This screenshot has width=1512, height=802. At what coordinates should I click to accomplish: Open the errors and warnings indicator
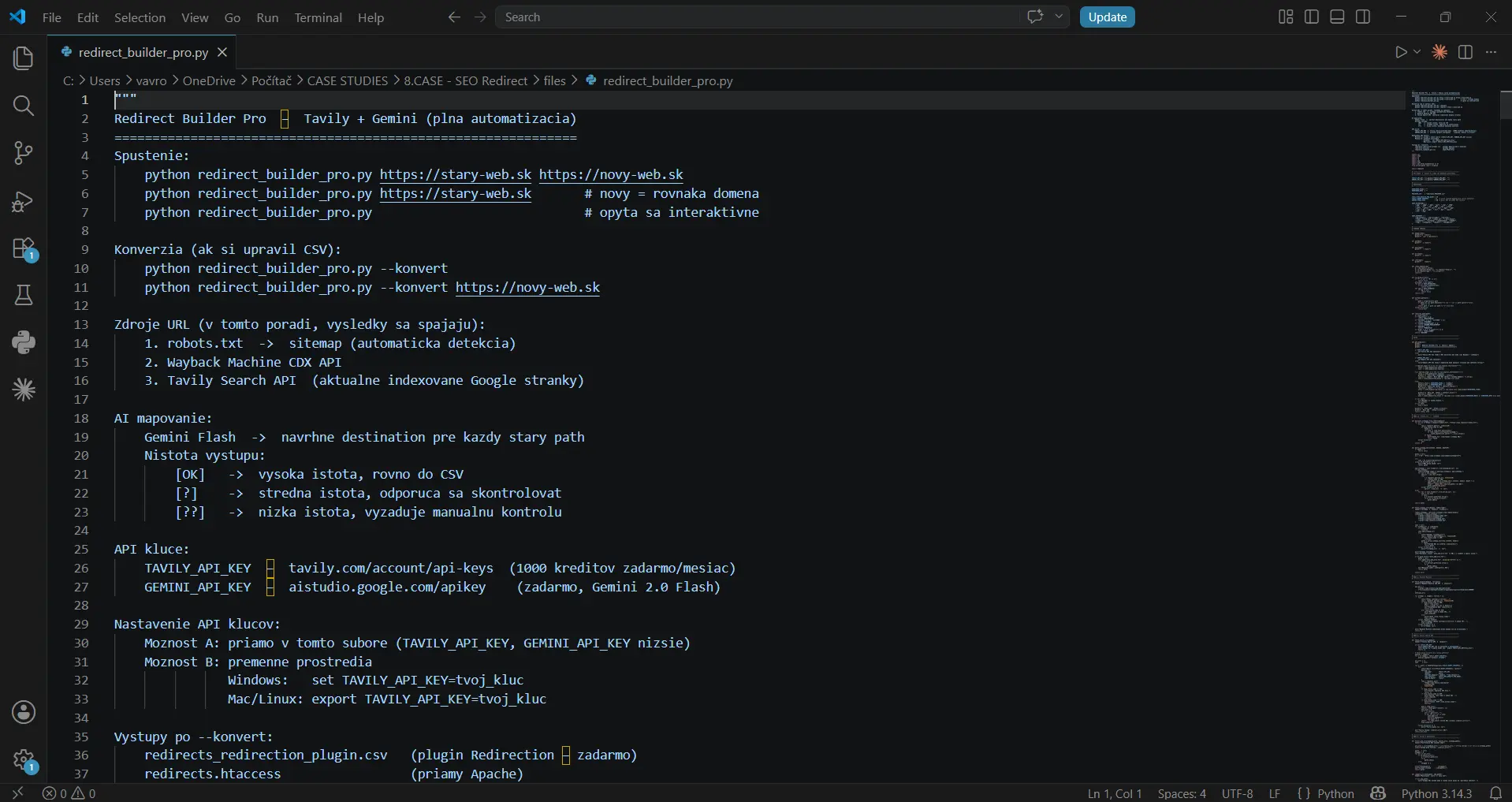point(69,793)
